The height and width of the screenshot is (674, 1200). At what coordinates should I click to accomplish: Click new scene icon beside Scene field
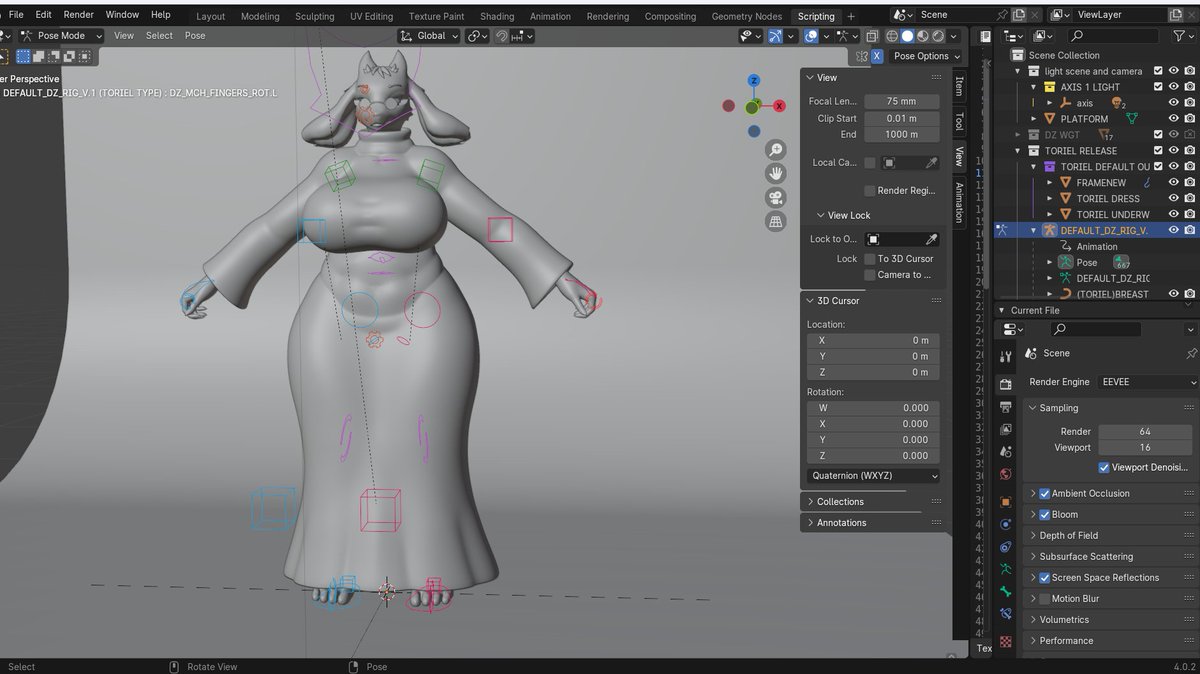coord(1018,15)
